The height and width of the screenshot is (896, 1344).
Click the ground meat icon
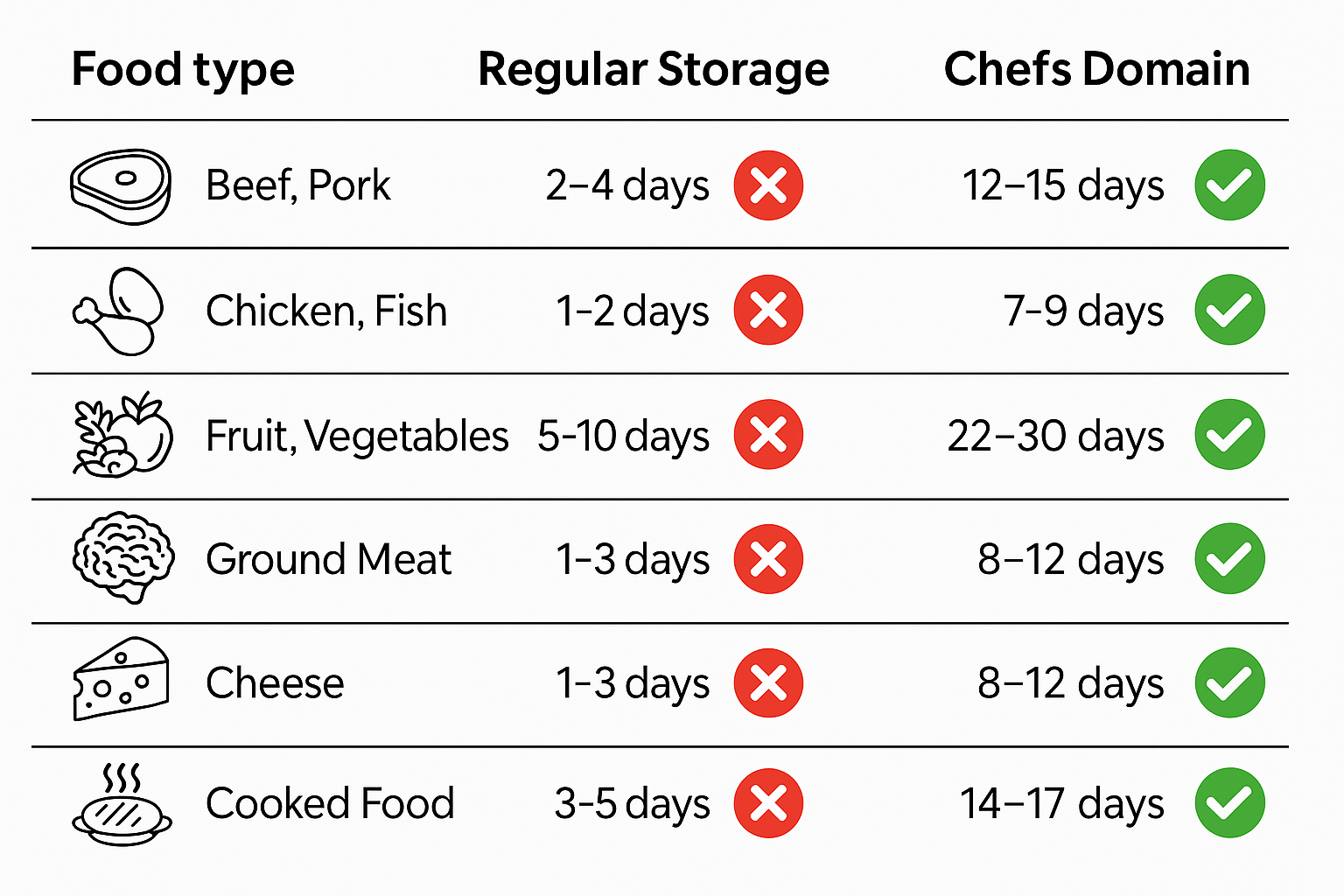pos(122,557)
